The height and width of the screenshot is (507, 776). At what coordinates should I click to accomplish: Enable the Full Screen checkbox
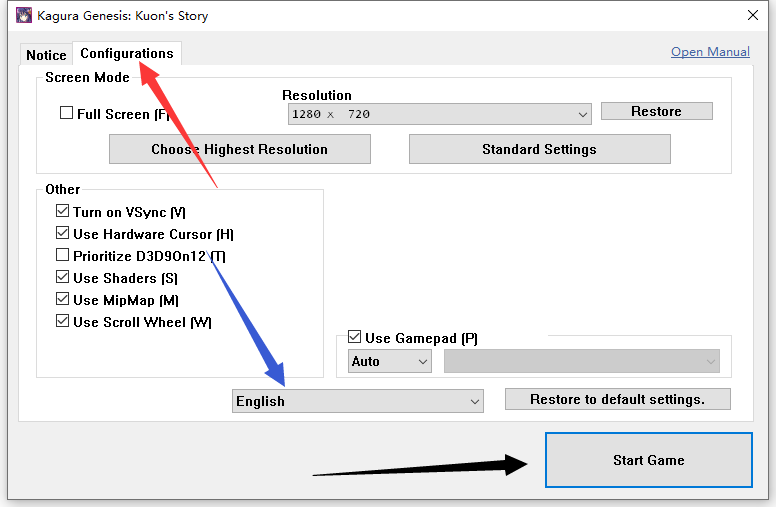[67, 114]
